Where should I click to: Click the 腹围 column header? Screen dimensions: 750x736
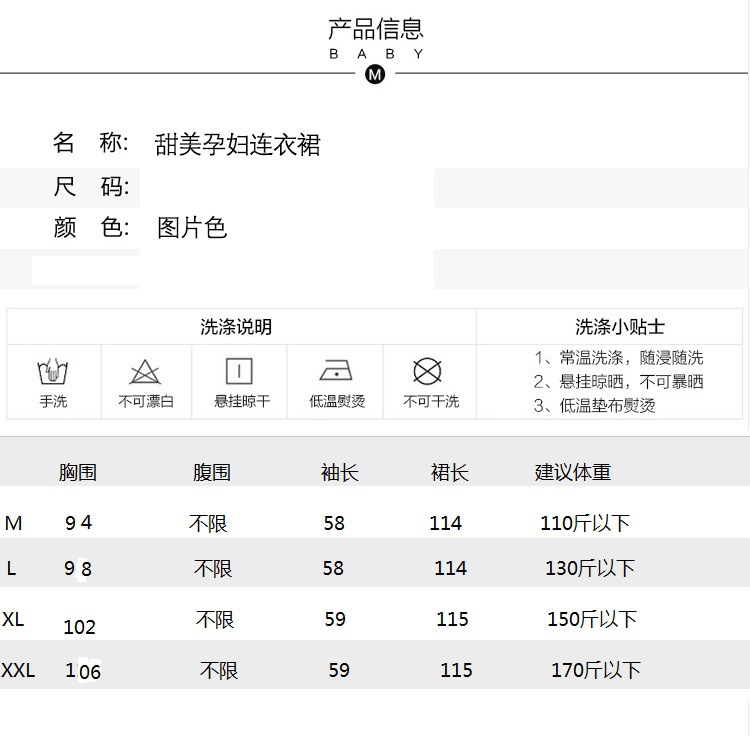coord(211,472)
